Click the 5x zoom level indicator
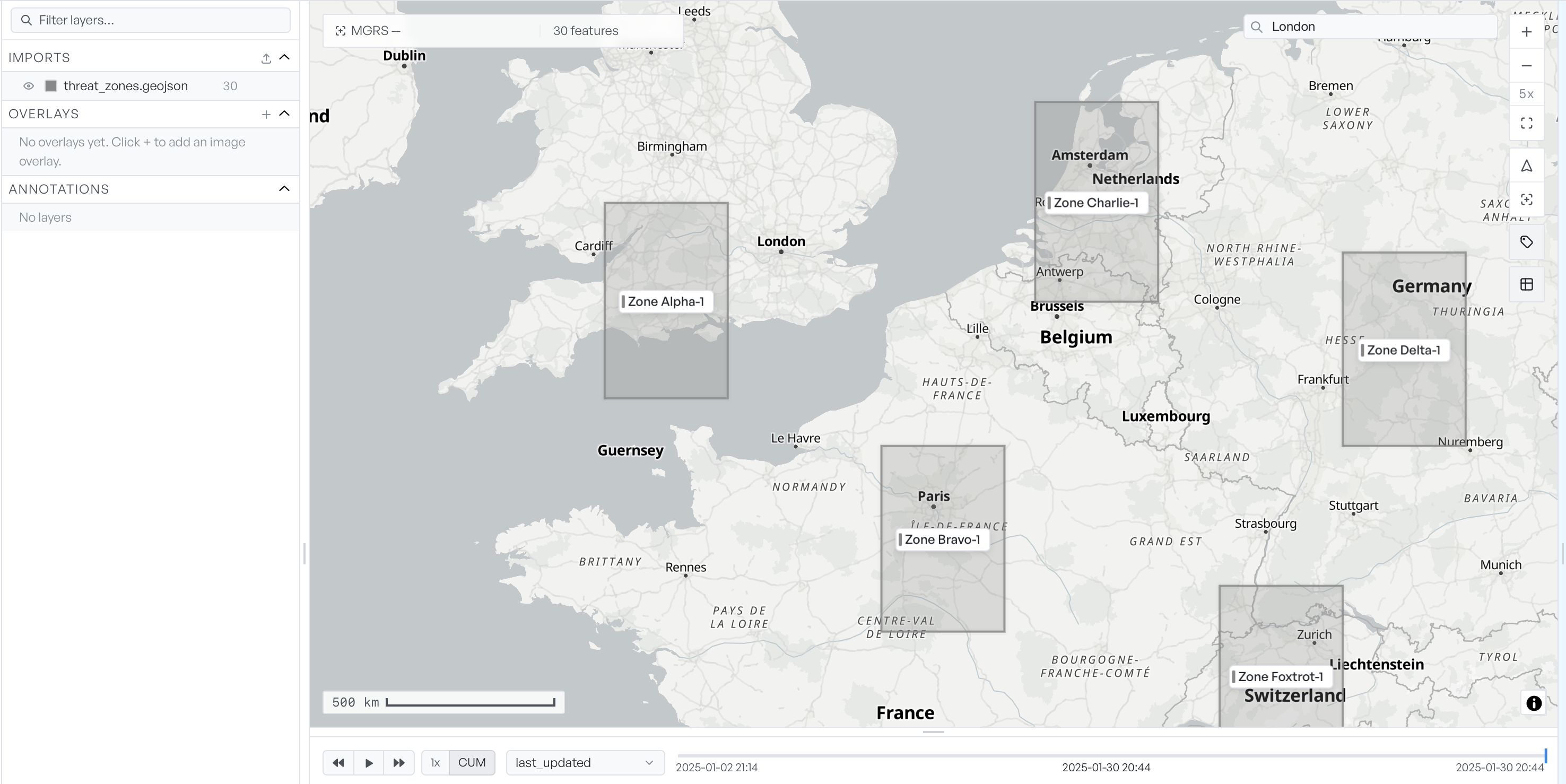Viewport: 1566px width, 784px height. click(1527, 94)
